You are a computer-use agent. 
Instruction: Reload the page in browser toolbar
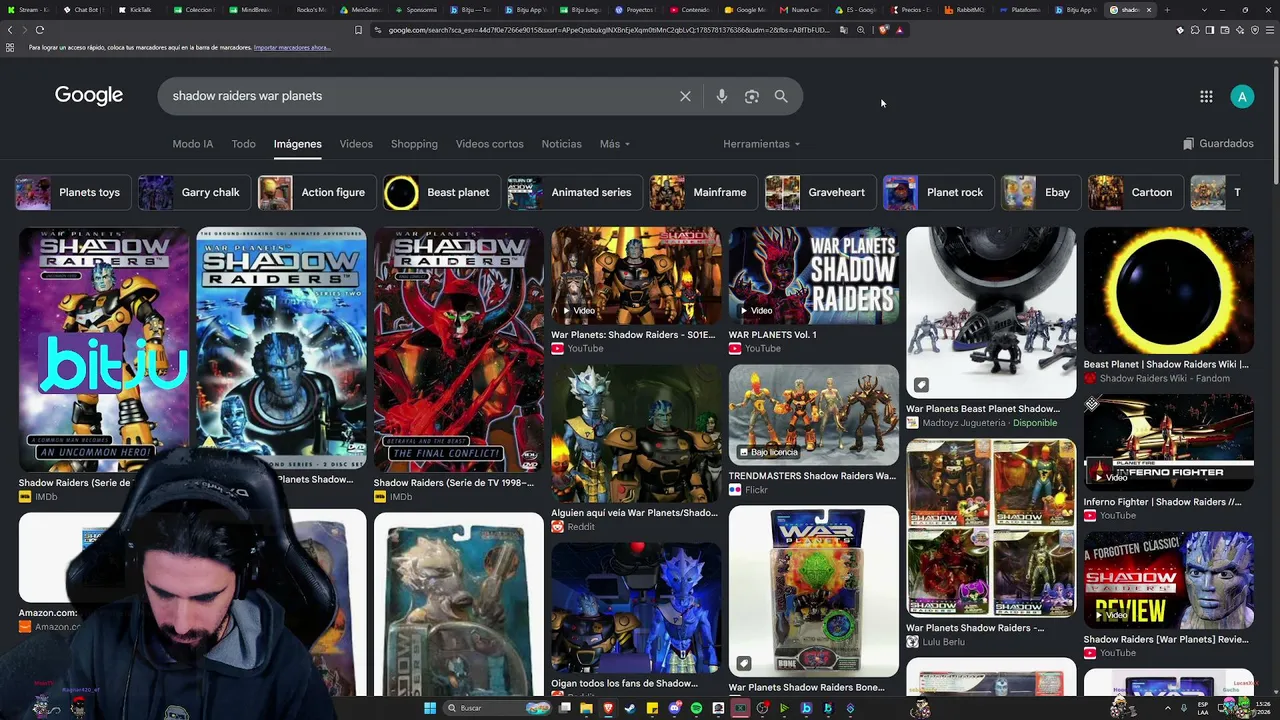(x=40, y=30)
